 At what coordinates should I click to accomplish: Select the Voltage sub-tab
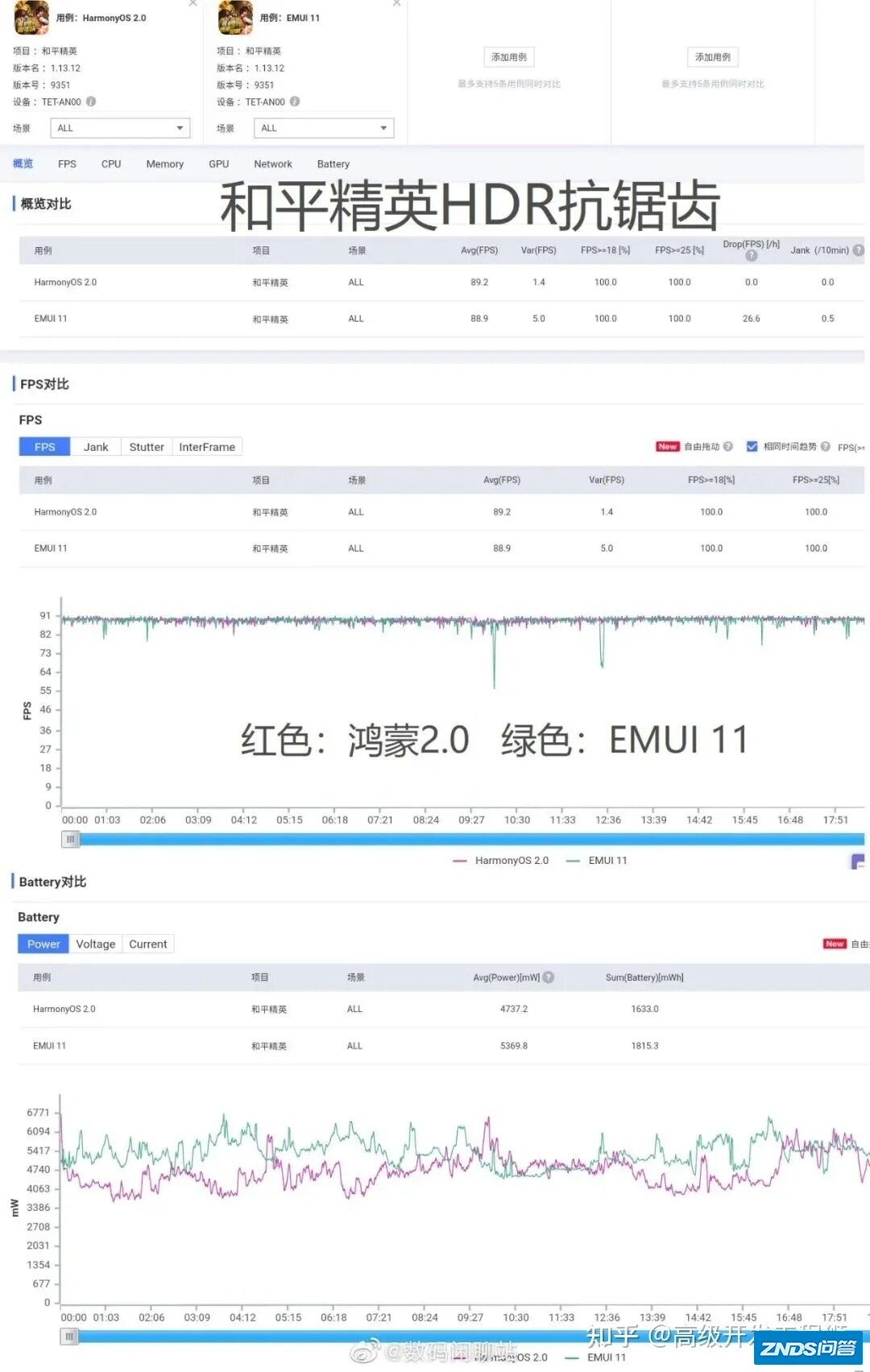click(x=96, y=944)
